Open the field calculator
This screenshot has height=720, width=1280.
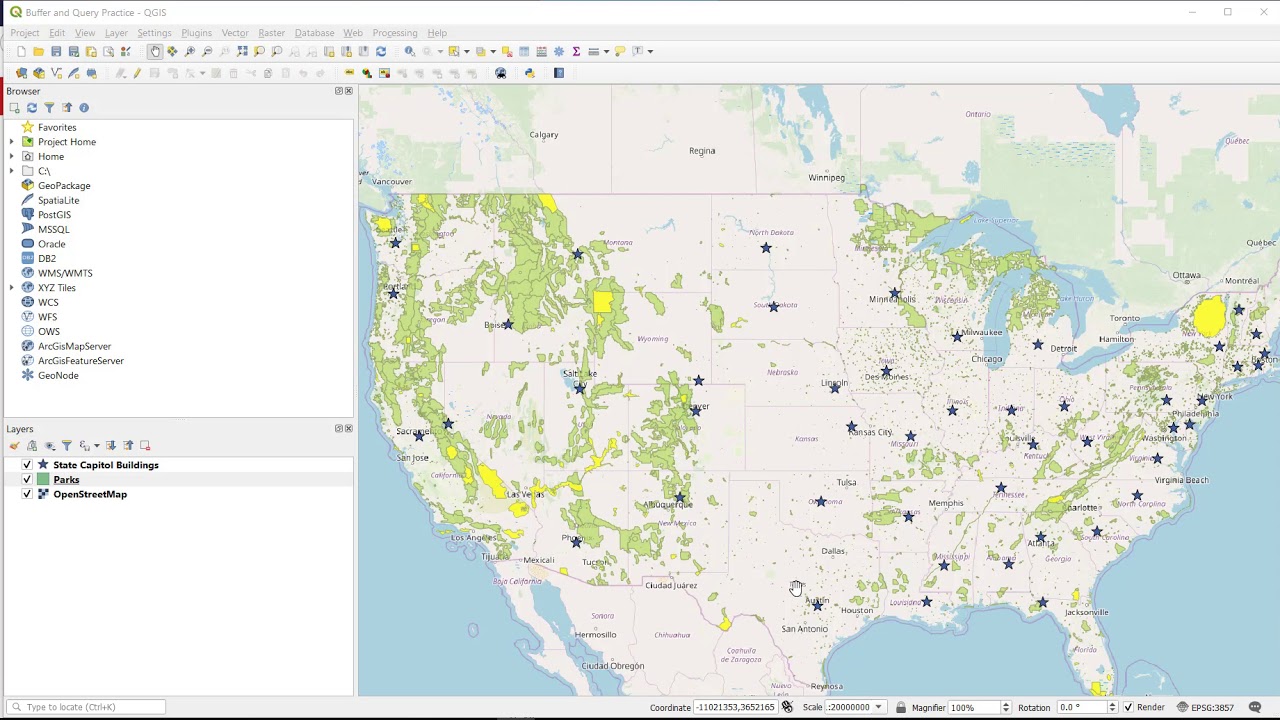tap(541, 51)
